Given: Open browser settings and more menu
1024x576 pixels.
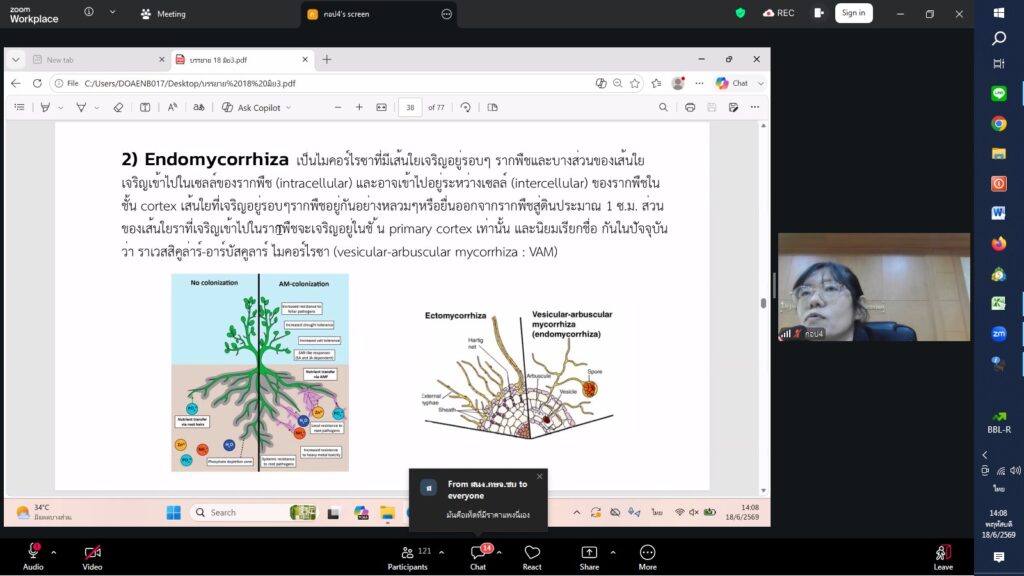Looking at the screenshot, I should tap(699, 84).
